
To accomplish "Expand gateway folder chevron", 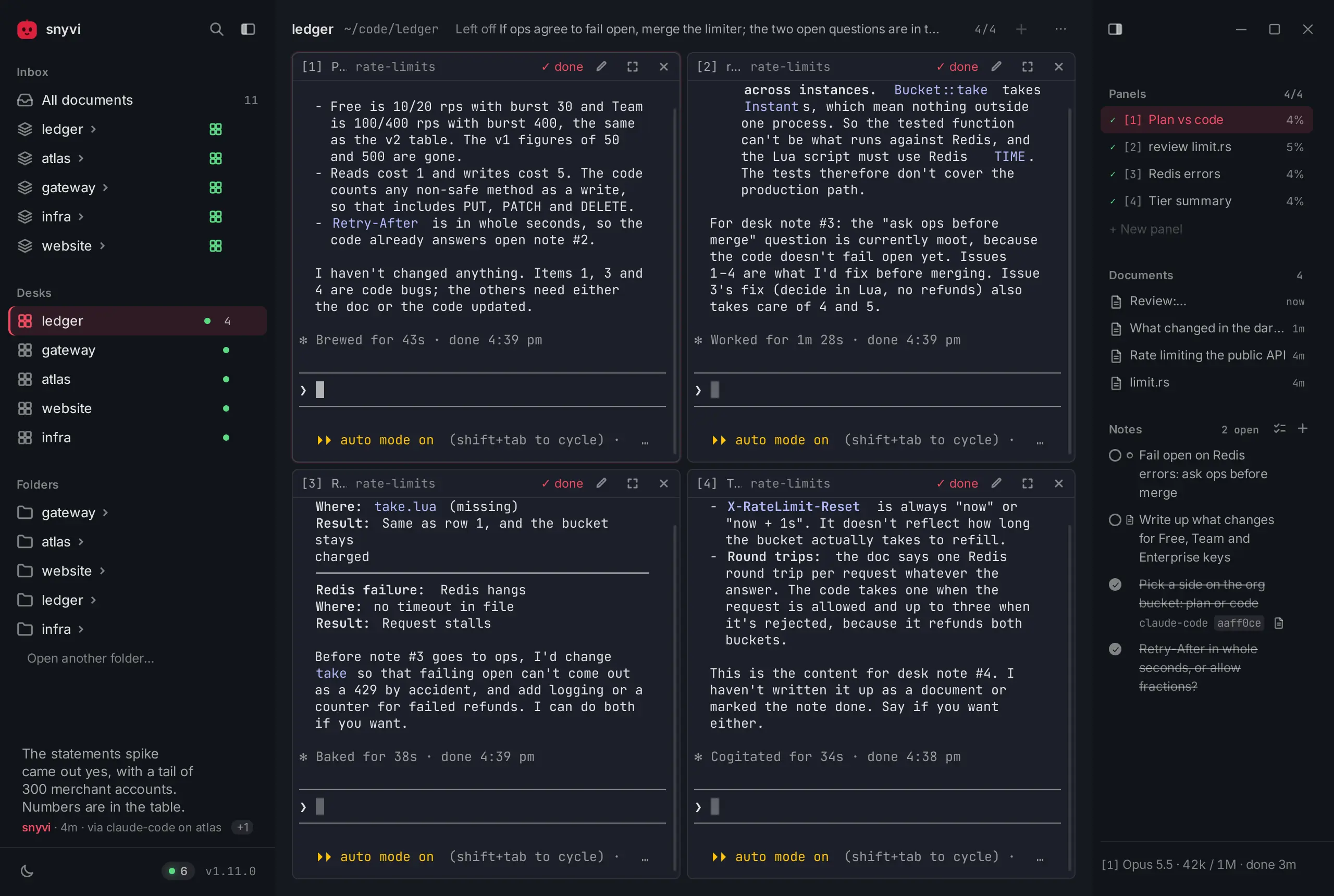I will click(x=105, y=513).
